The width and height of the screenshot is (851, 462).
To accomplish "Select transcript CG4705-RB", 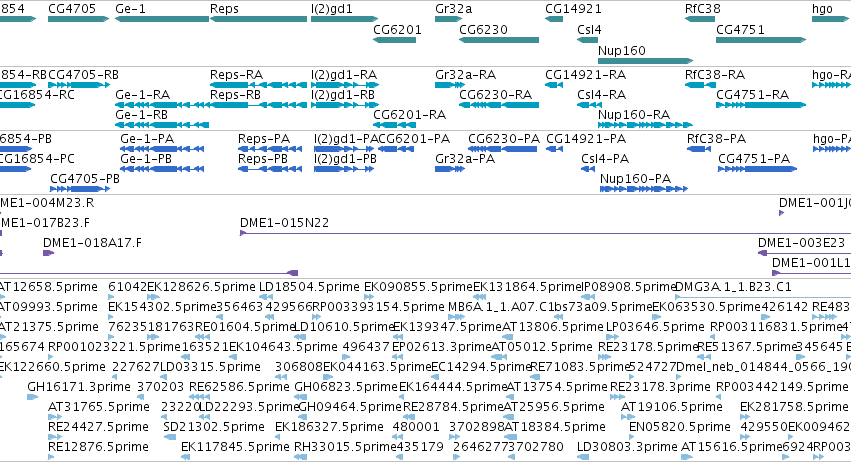I will [x=79, y=85].
